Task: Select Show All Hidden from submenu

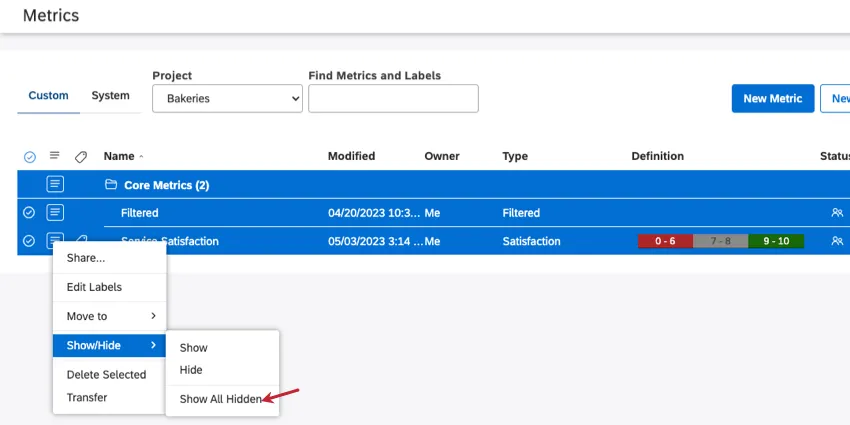Action: click(x=220, y=399)
